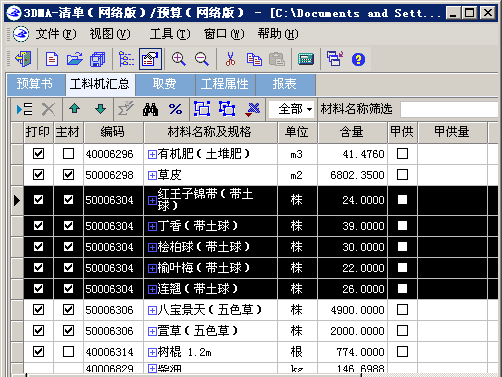Check 甲供 for 草皮 row

[402, 174]
